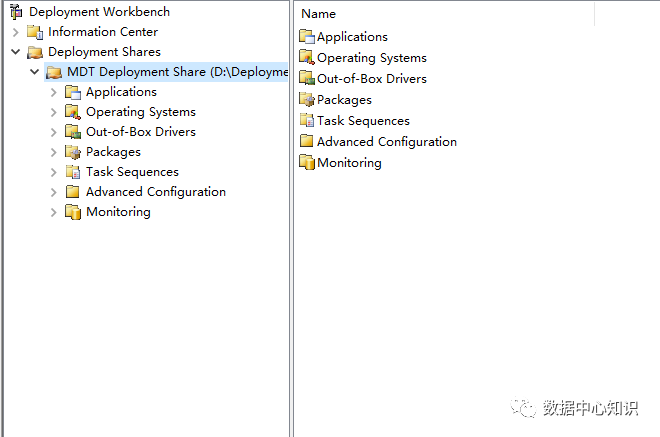Image resolution: width=660 pixels, height=437 pixels.
Task: Select Advanced Configuration text in the Name list
Action: point(387,142)
